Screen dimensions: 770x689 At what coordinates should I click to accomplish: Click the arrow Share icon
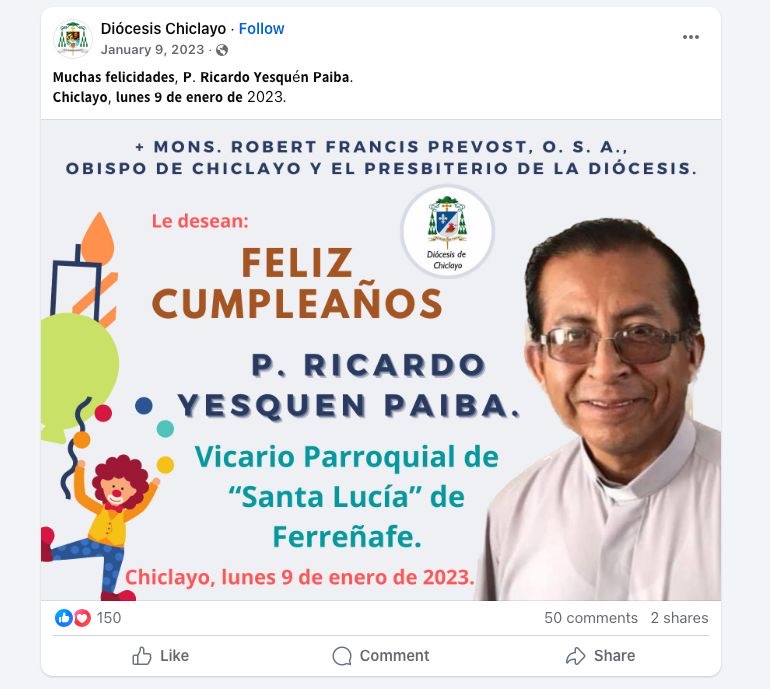click(576, 656)
